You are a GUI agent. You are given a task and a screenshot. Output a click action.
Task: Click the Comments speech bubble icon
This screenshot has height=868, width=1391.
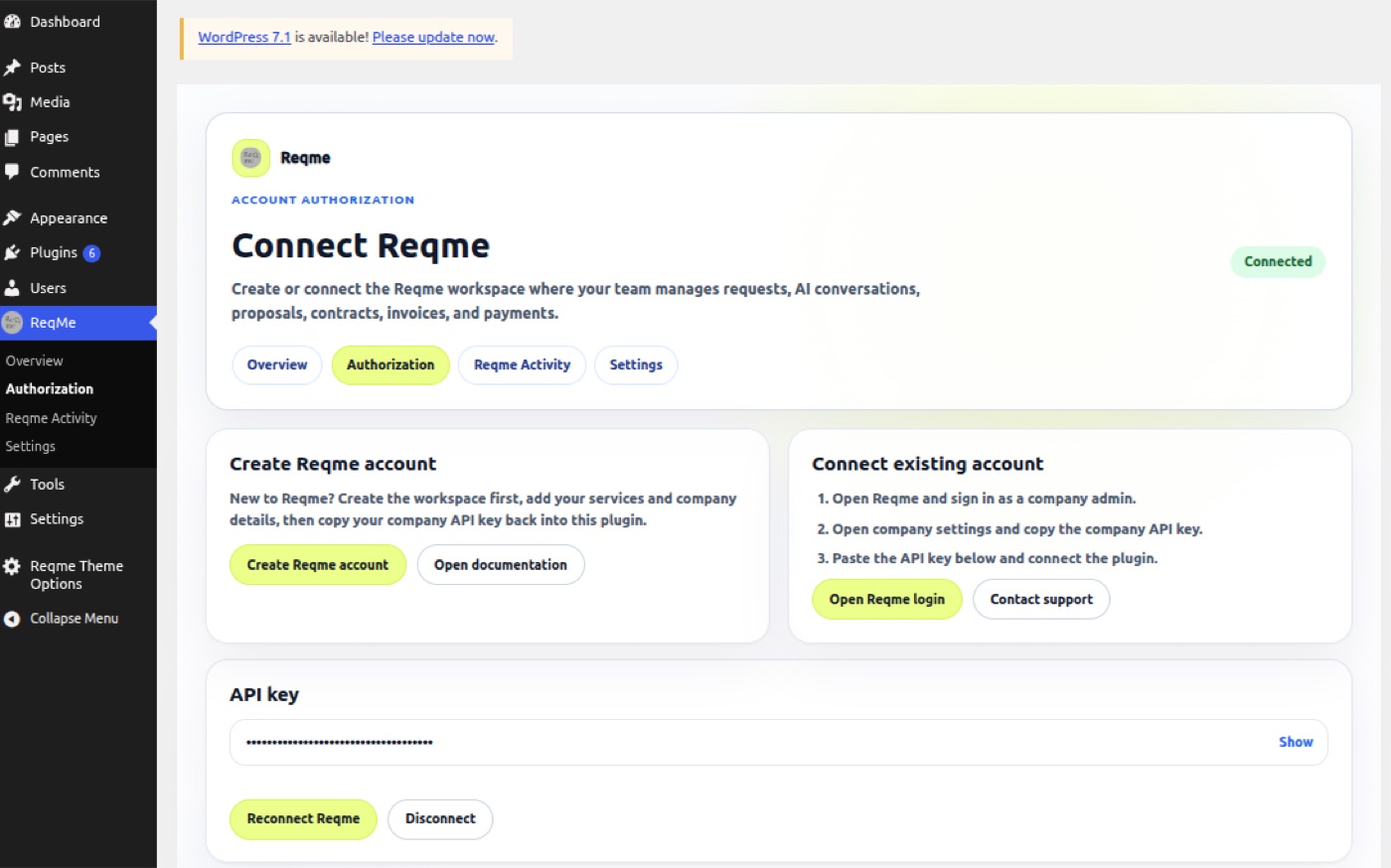tap(12, 172)
